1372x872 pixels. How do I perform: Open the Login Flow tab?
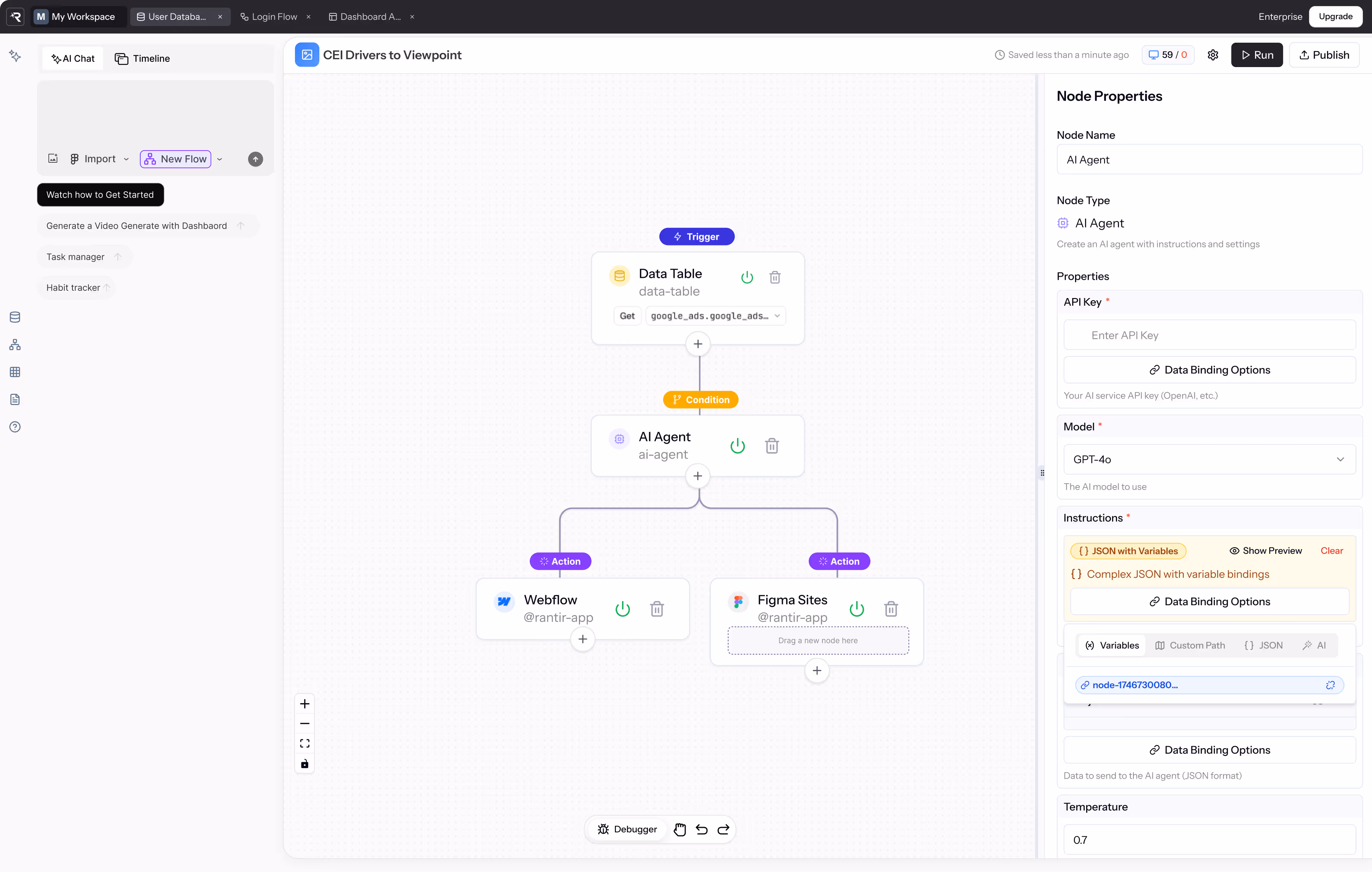(x=274, y=16)
